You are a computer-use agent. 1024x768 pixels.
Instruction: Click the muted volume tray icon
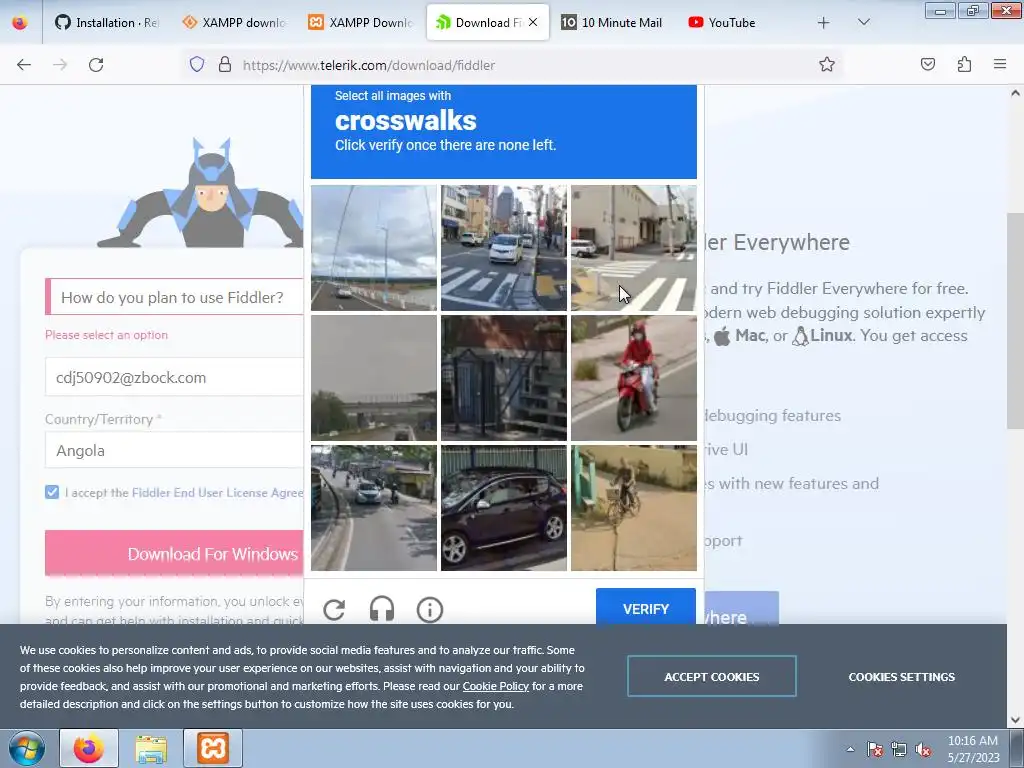[923, 749]
